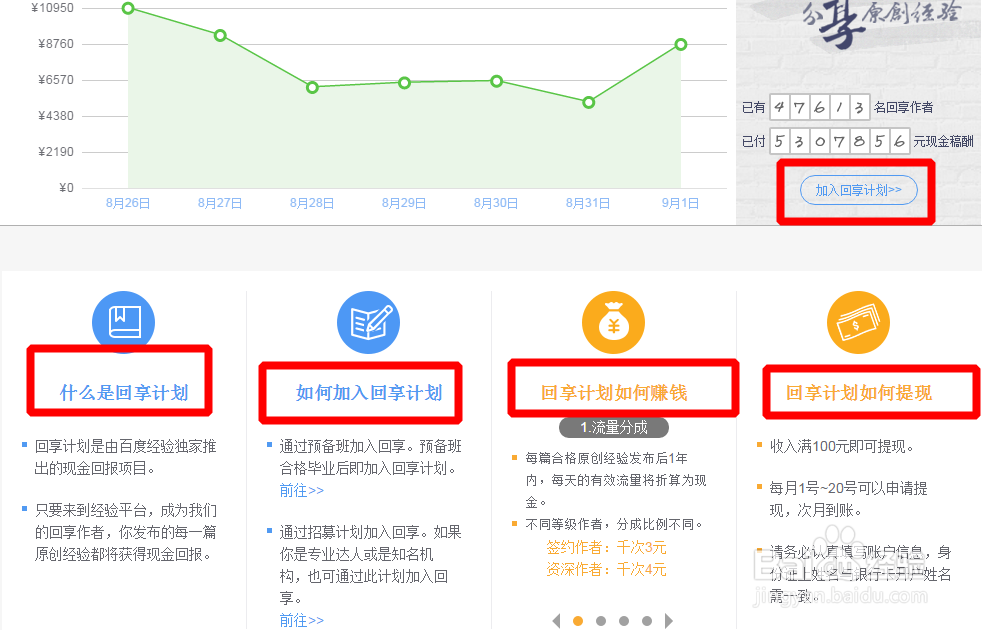The image size is (982, 630).
Task: Click the green data point for 9月1日
Action: [681, 45]
